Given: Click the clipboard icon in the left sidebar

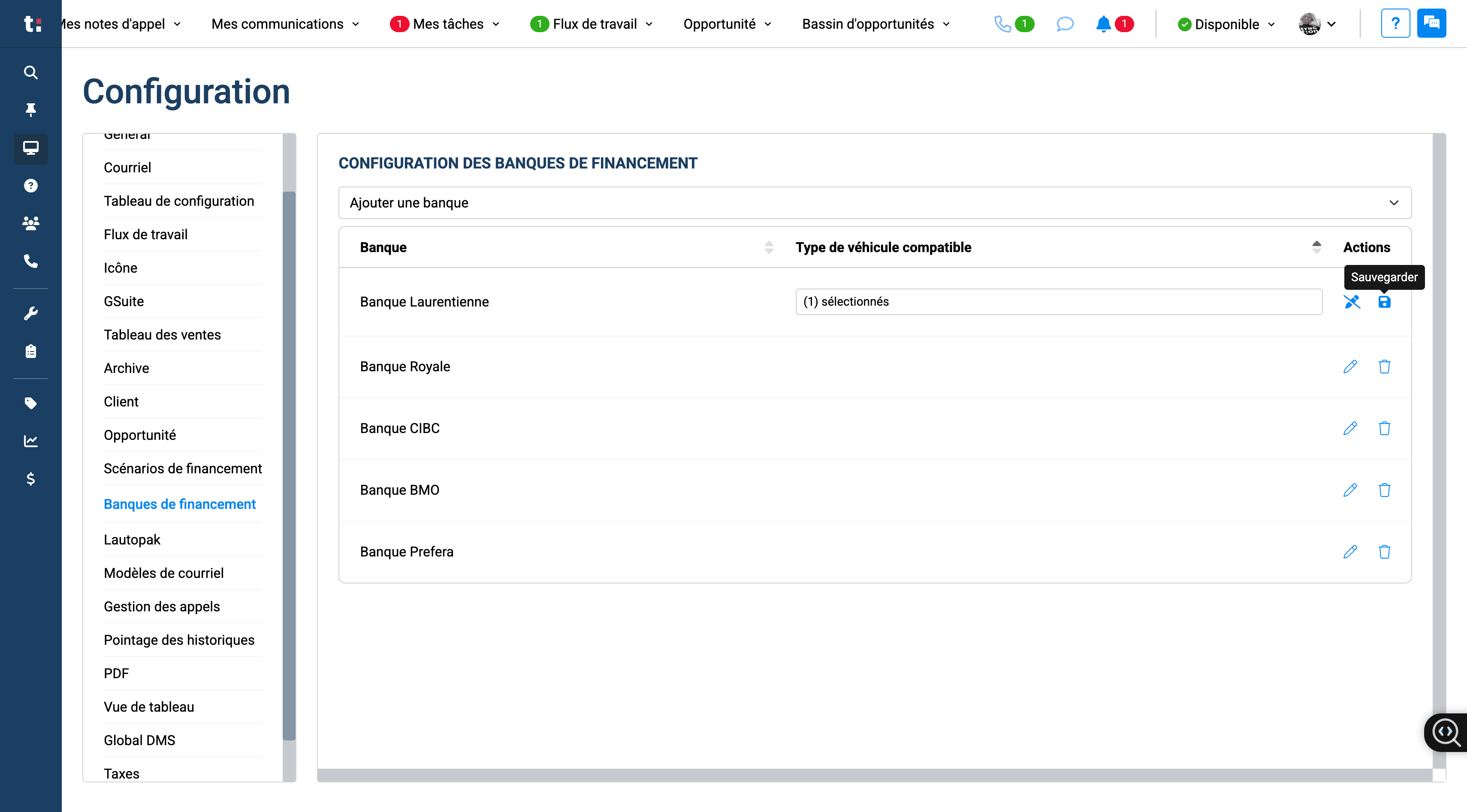Looking at the screenshot, I should click(31, 351).
